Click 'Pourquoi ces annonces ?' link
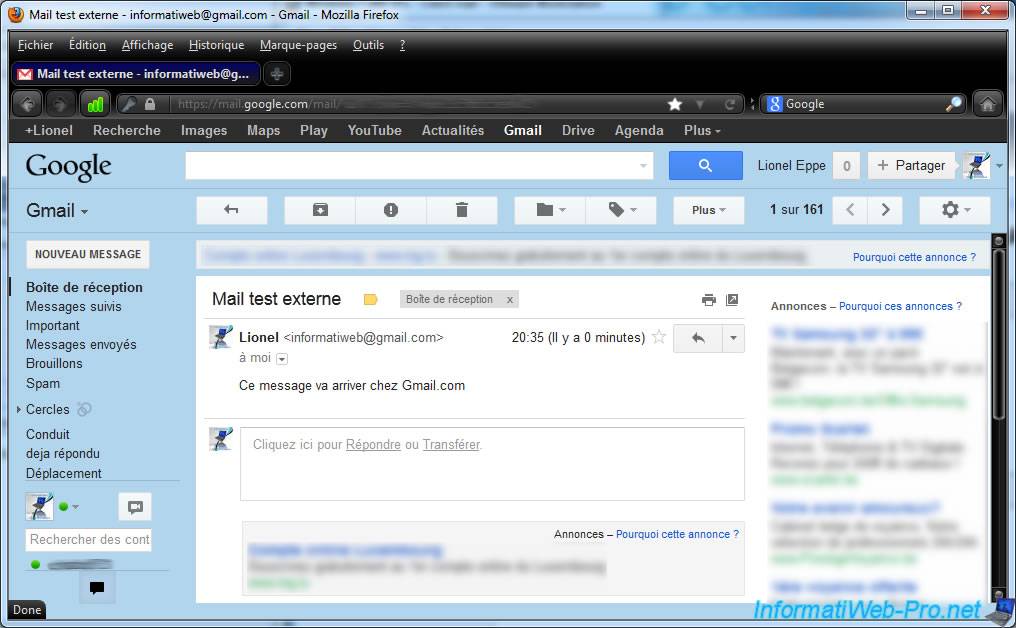 click(x=900, y=306)
